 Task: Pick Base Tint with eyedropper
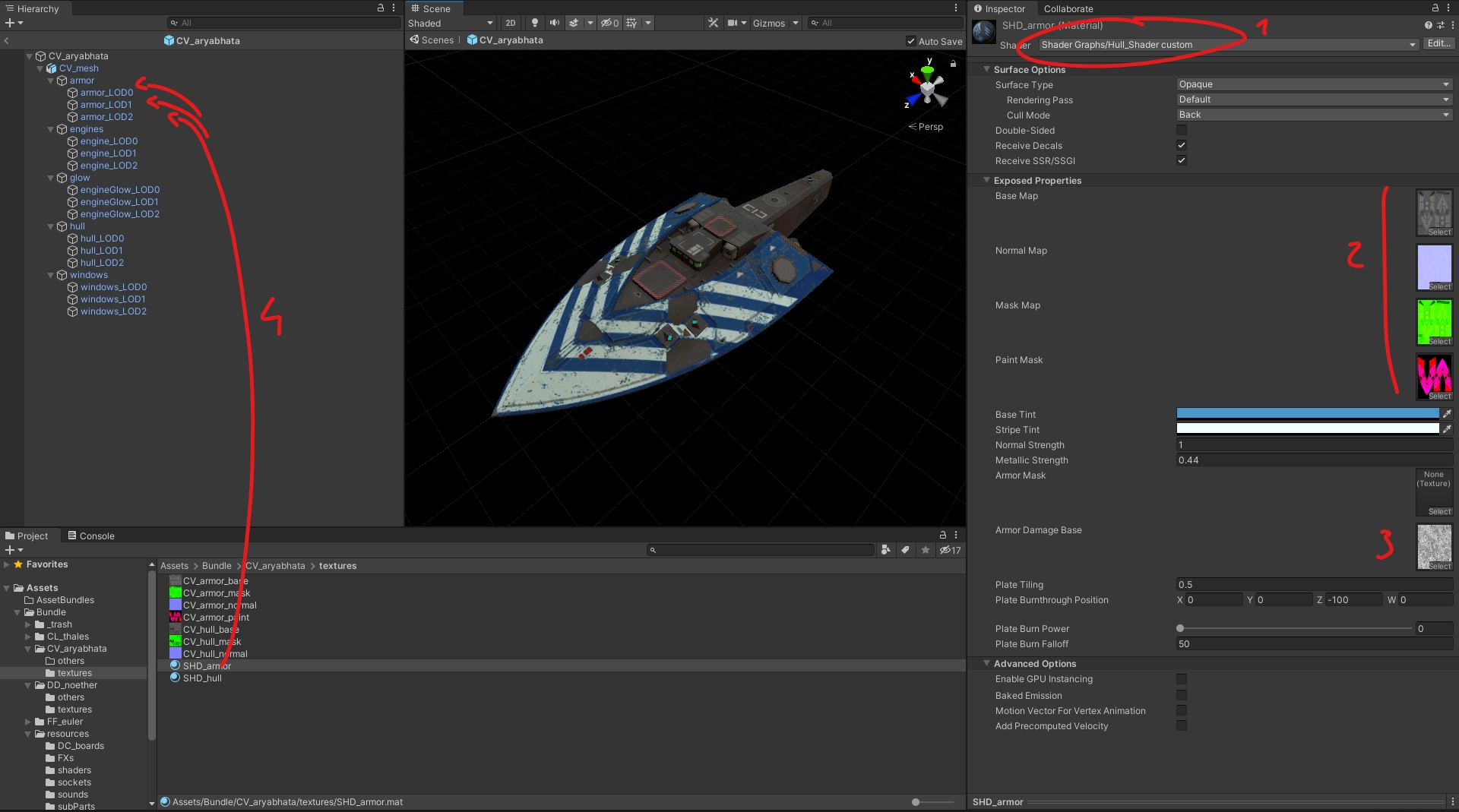(1447, 414)
